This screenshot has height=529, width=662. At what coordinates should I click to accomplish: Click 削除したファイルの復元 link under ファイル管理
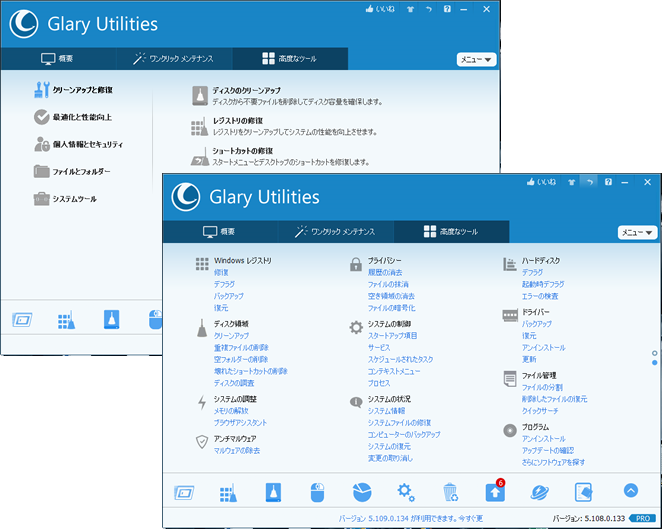[554, 399]
